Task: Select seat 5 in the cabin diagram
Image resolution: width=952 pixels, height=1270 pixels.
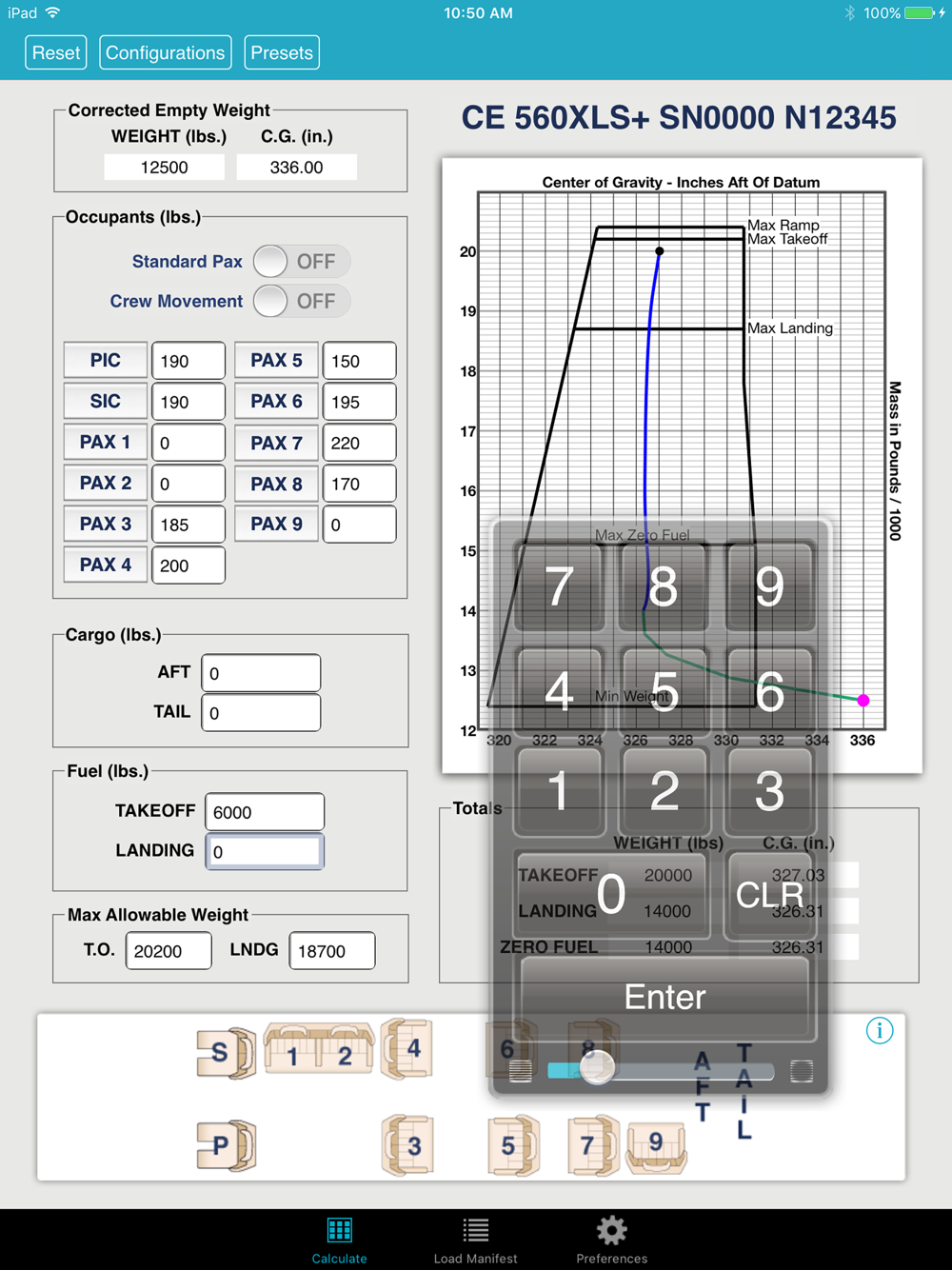Action: click(x=513, y=1145)
